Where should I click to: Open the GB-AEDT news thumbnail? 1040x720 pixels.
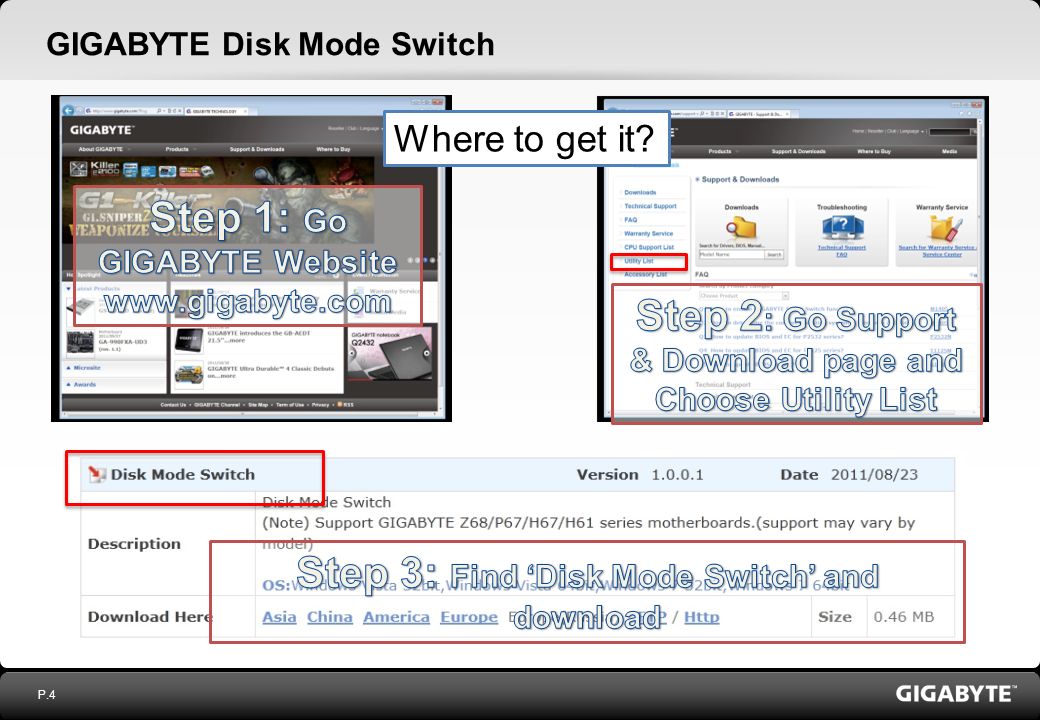pyautogui.click(x=188, y=340)
